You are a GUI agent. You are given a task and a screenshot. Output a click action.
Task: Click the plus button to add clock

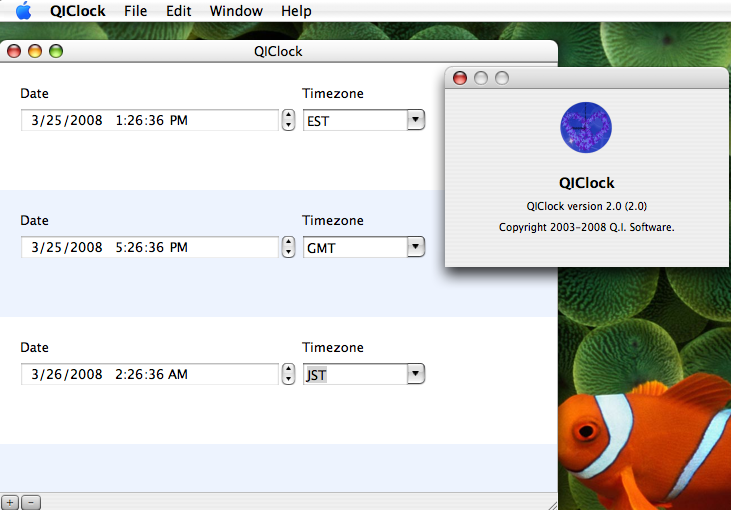[10, 503]
